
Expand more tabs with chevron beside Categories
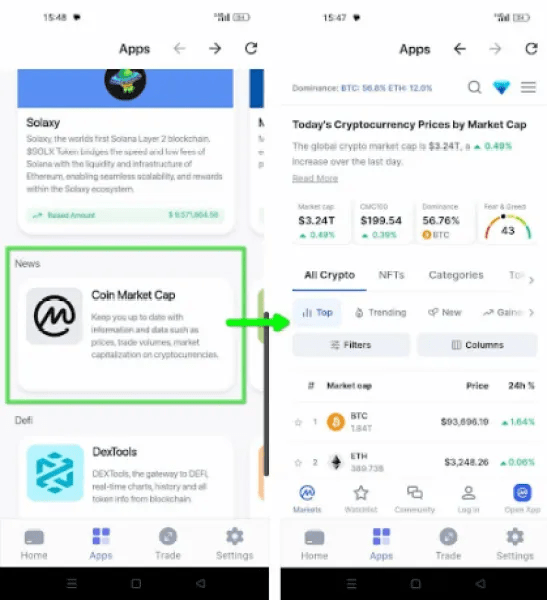[x=531, y=280]
